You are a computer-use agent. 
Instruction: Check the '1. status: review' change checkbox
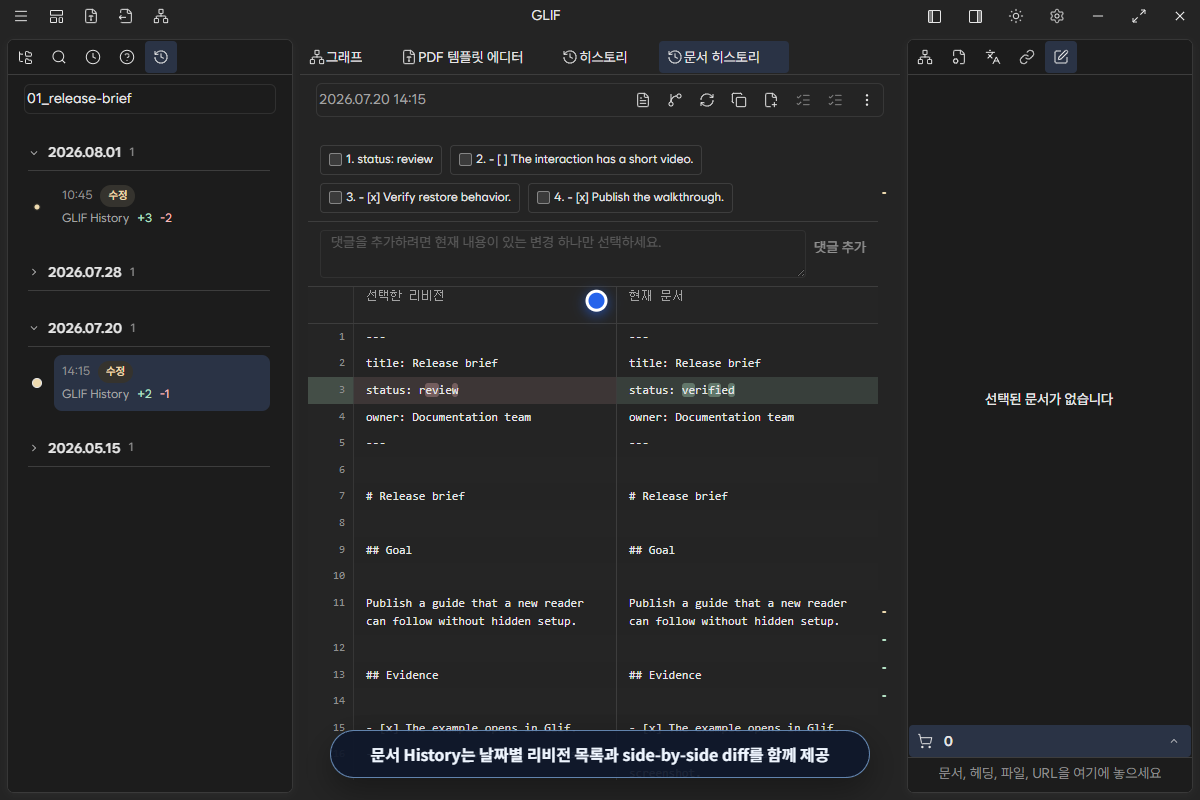tap(335, 159)
